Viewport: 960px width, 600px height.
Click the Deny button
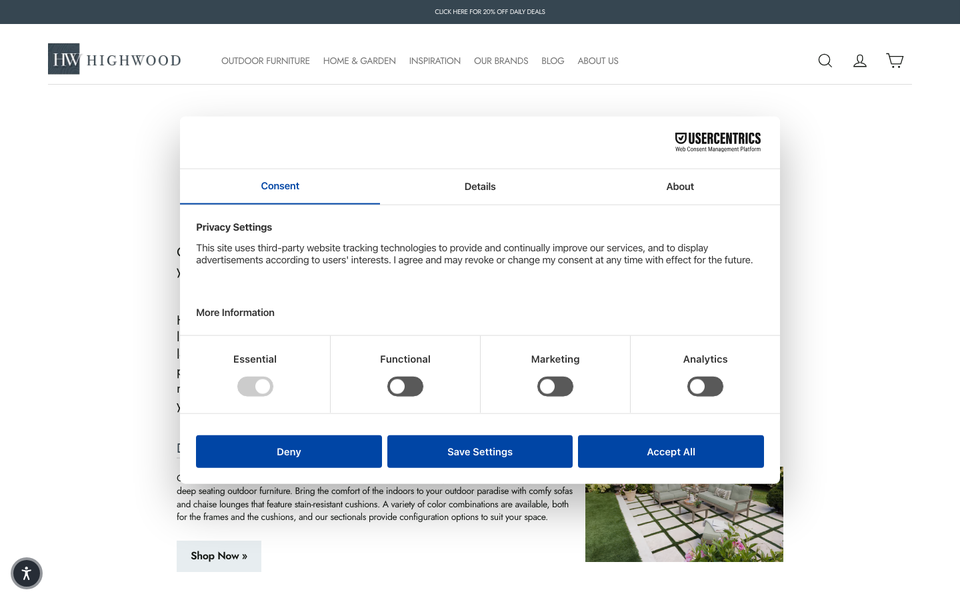[x=289, y=452]
